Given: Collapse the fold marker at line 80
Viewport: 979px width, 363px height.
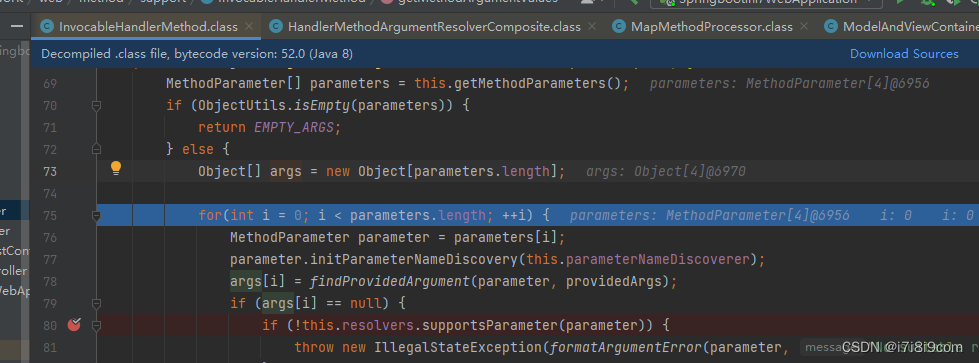Looking at the screenshot, I should [x=96, y=325].
